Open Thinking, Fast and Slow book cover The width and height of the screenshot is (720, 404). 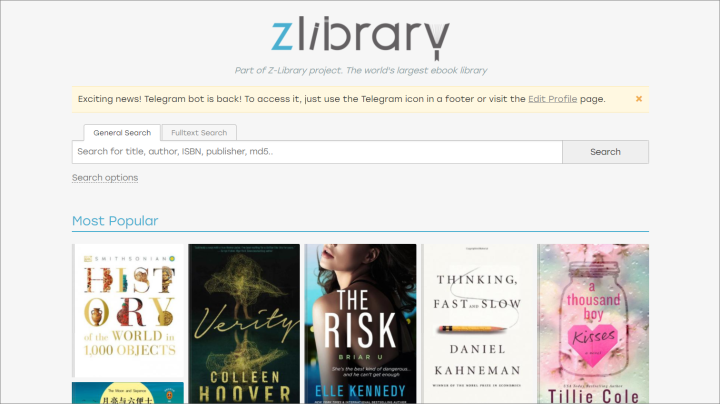point(477,324)
